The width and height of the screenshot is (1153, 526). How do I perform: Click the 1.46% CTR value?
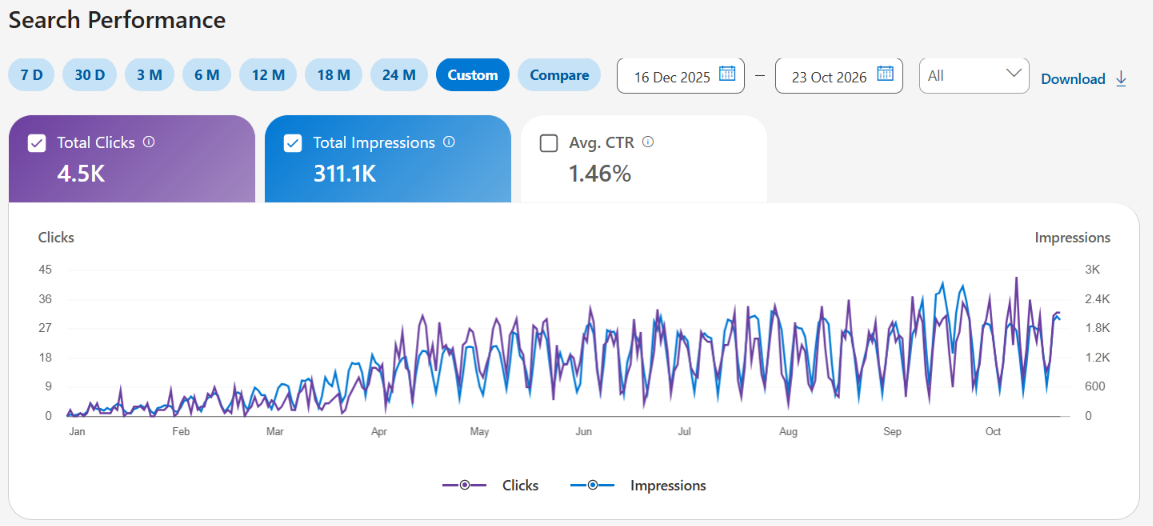(x=600, y=173)
